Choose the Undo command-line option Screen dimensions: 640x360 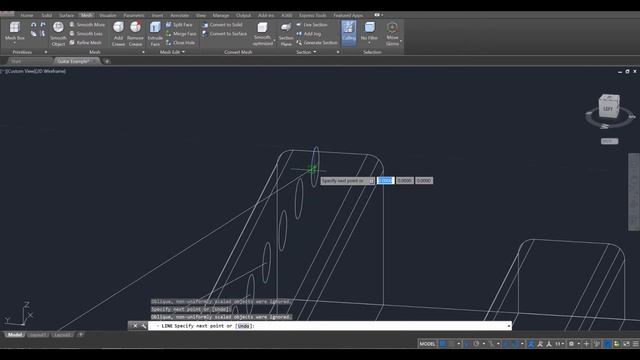(x=243, y=326)
